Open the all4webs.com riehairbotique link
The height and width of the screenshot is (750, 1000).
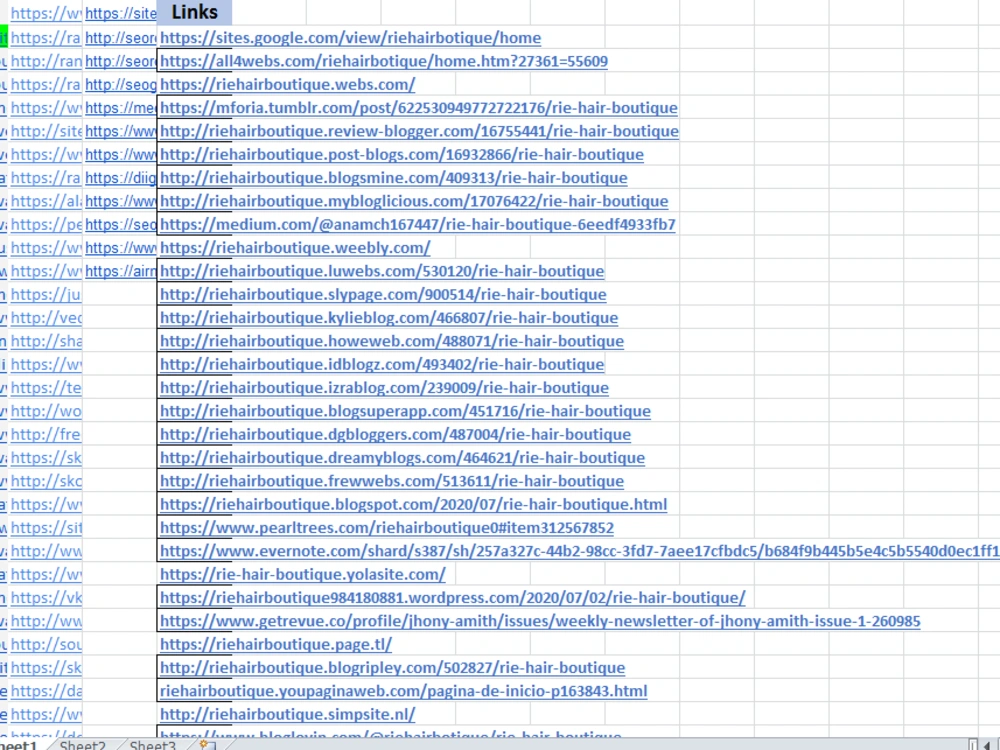tap(383, 61)
